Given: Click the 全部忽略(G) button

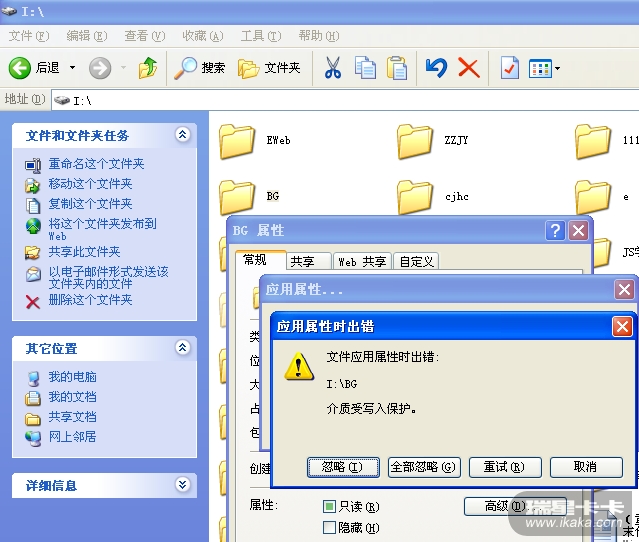Looking at the screenshot, I should [x=424, y=467].
